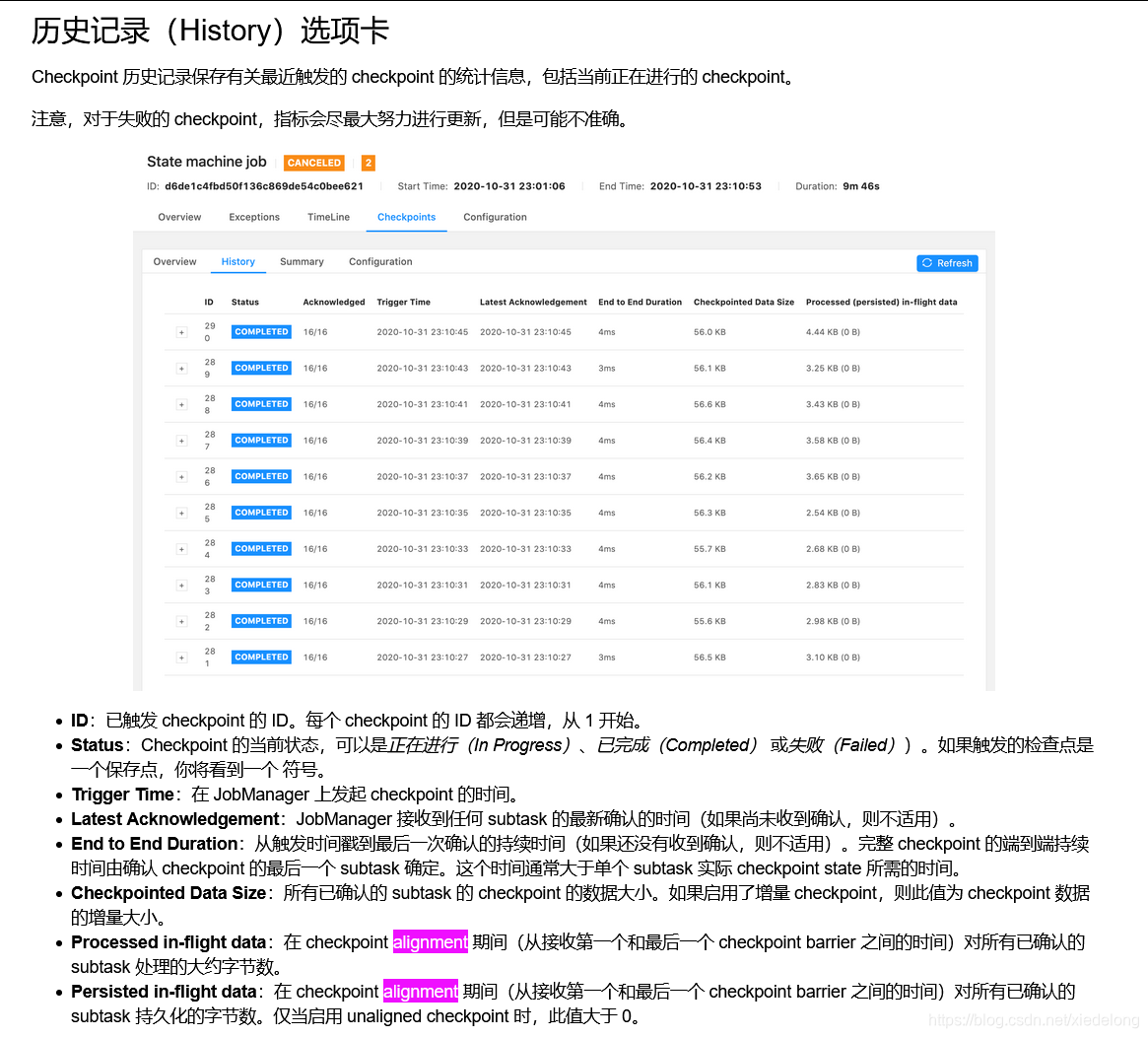
Task: Click COMPLETED badge for checkpoint 290
Action: pos(261,332)
